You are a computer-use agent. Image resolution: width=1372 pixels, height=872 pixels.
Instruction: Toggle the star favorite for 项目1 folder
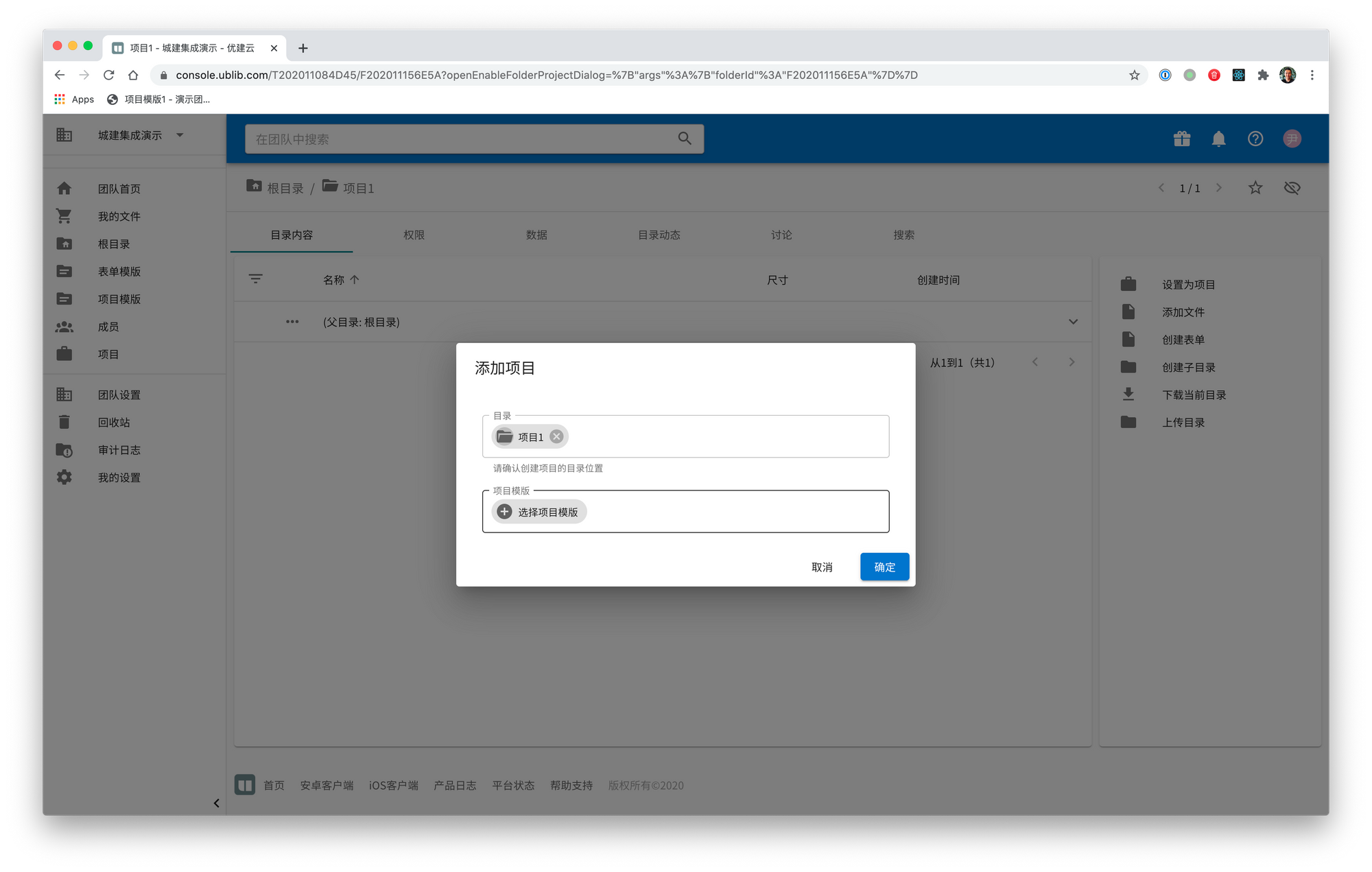(x=1255, y=188)
